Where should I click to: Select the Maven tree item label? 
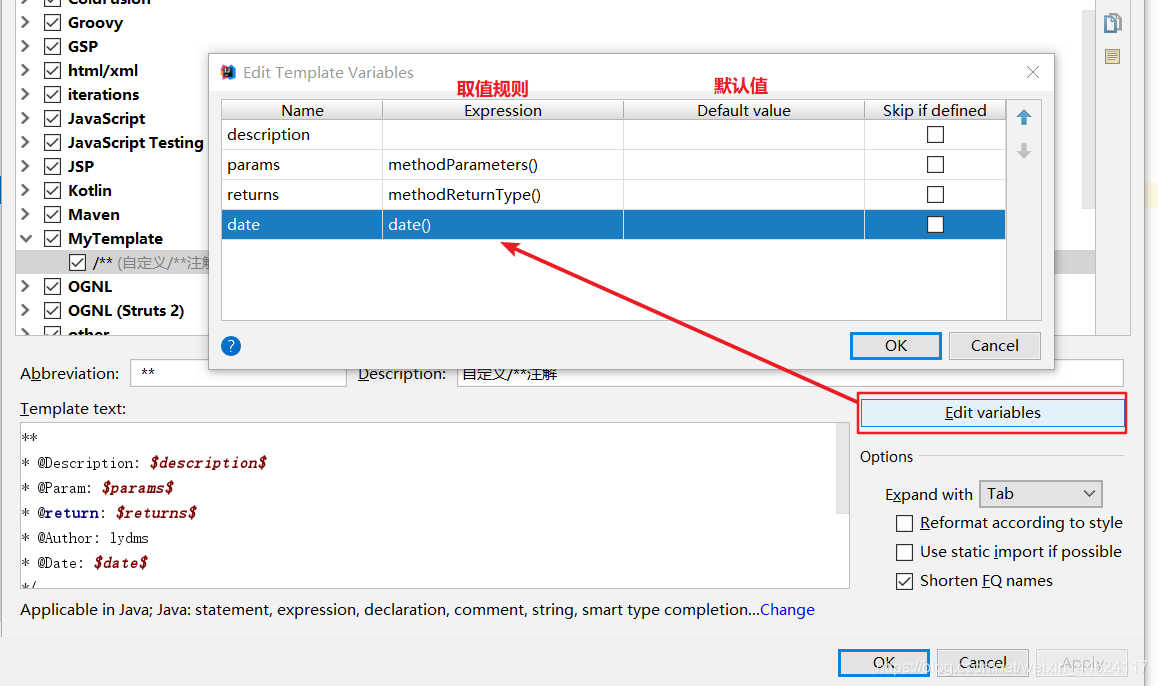tap(94, 215)
